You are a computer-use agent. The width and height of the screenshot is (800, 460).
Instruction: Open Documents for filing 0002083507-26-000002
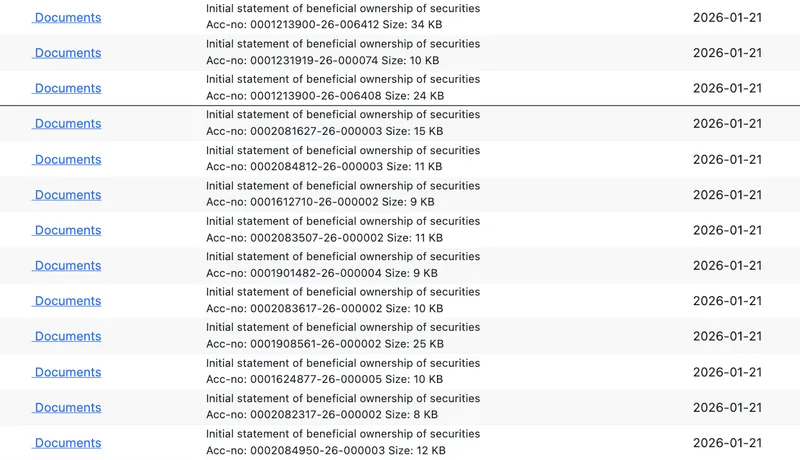[67, 230]
